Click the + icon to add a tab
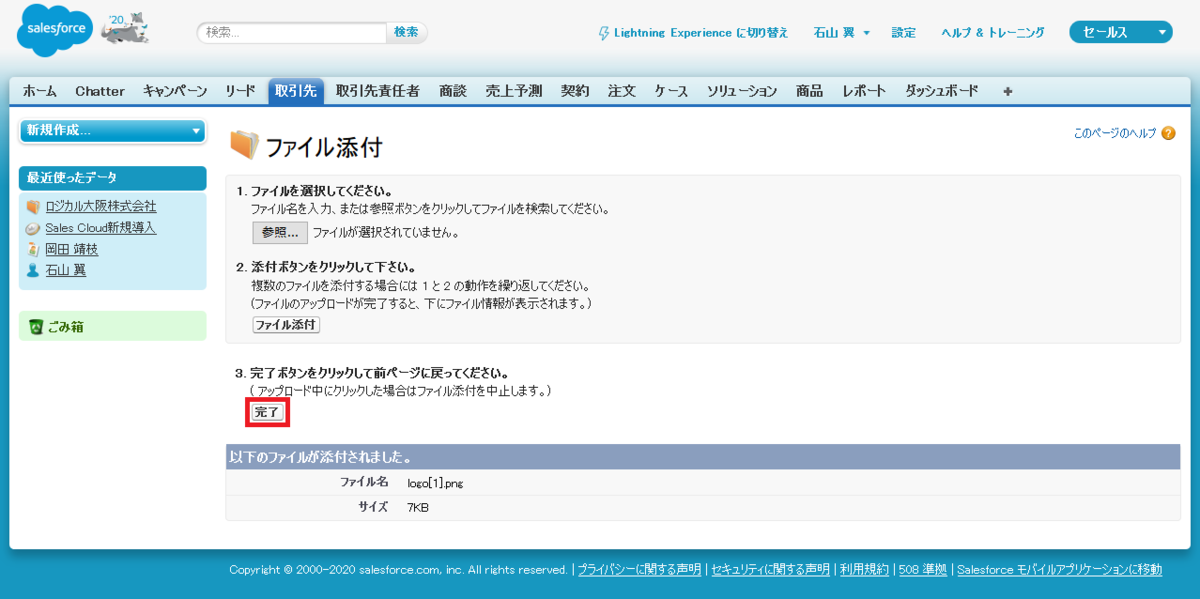 (x=1007, y=91)
